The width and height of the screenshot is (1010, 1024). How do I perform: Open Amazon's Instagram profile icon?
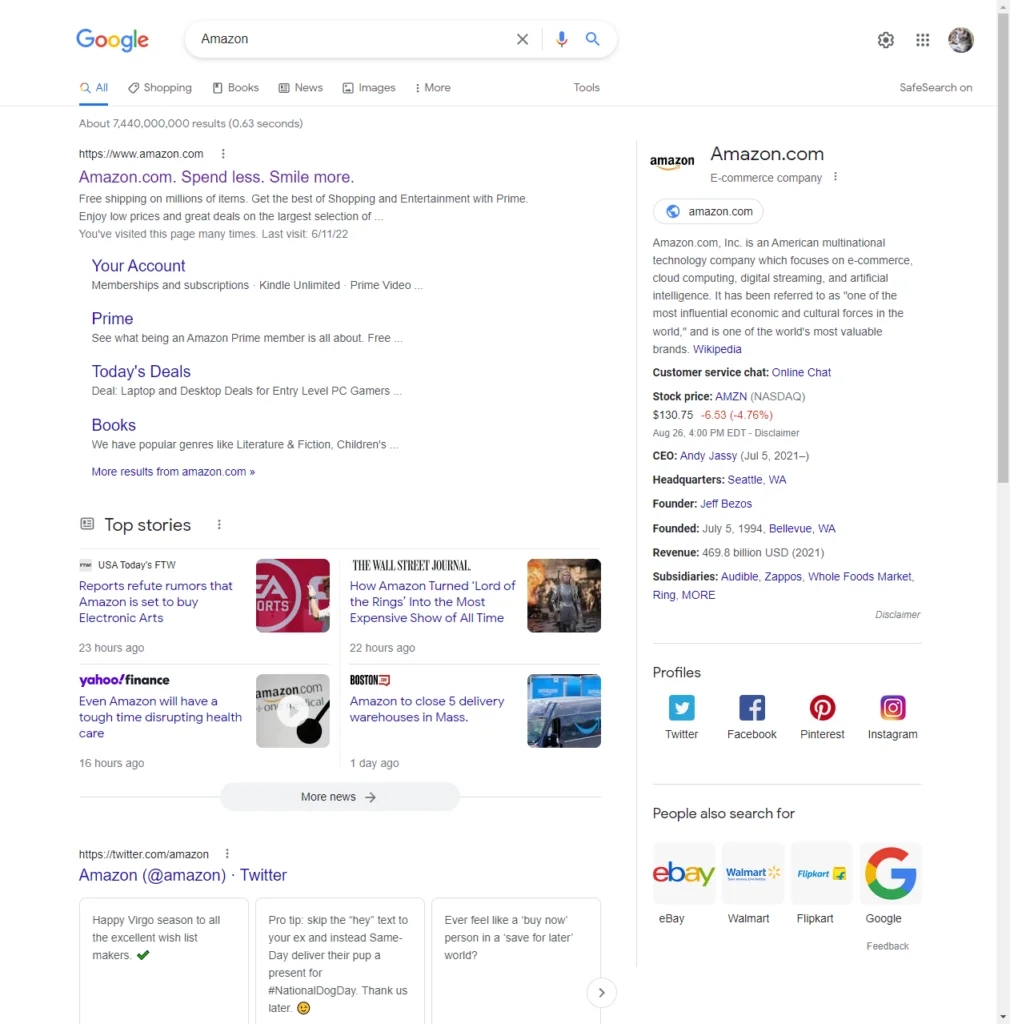click(892, 708)
